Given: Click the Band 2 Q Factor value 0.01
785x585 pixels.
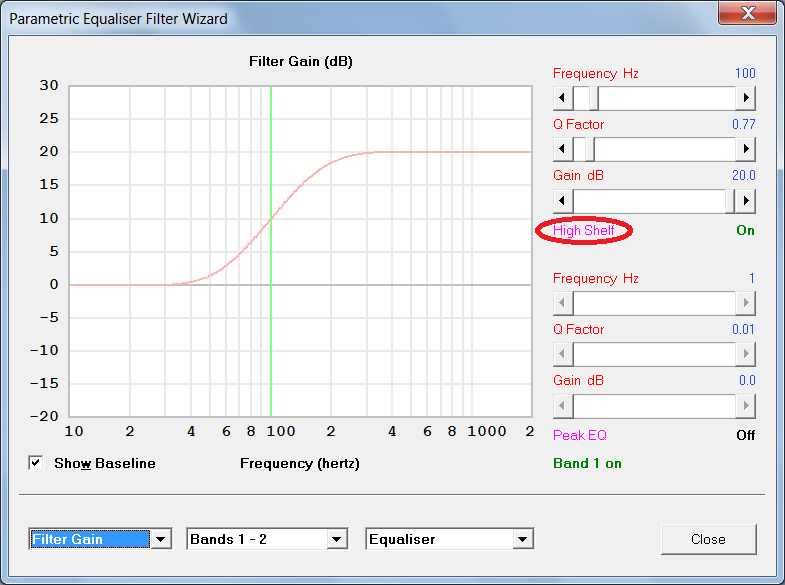Looking at the screenshot, I should coord(743,329).
